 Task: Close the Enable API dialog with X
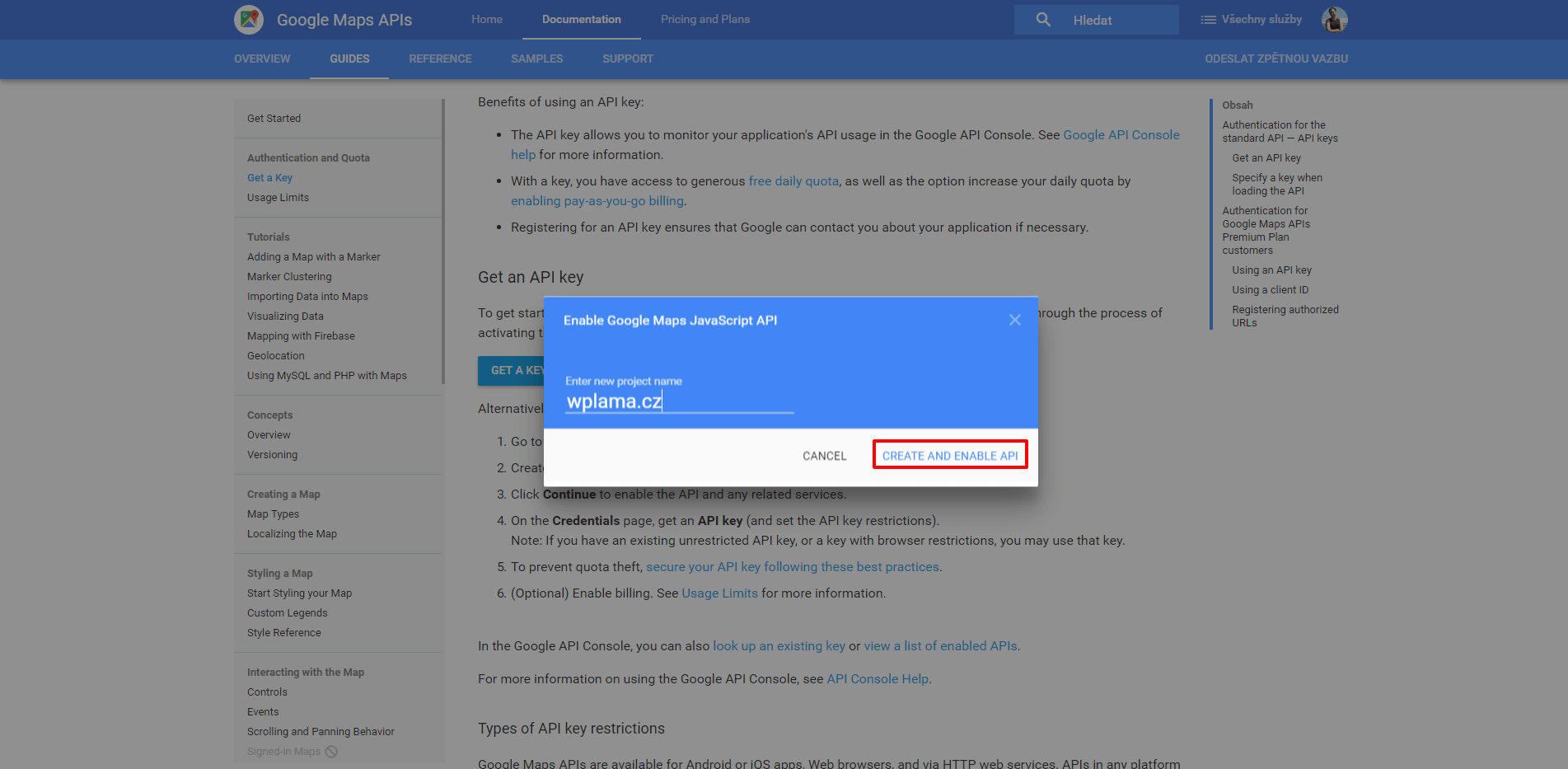pyautogui.click(x=1015, y=320)
